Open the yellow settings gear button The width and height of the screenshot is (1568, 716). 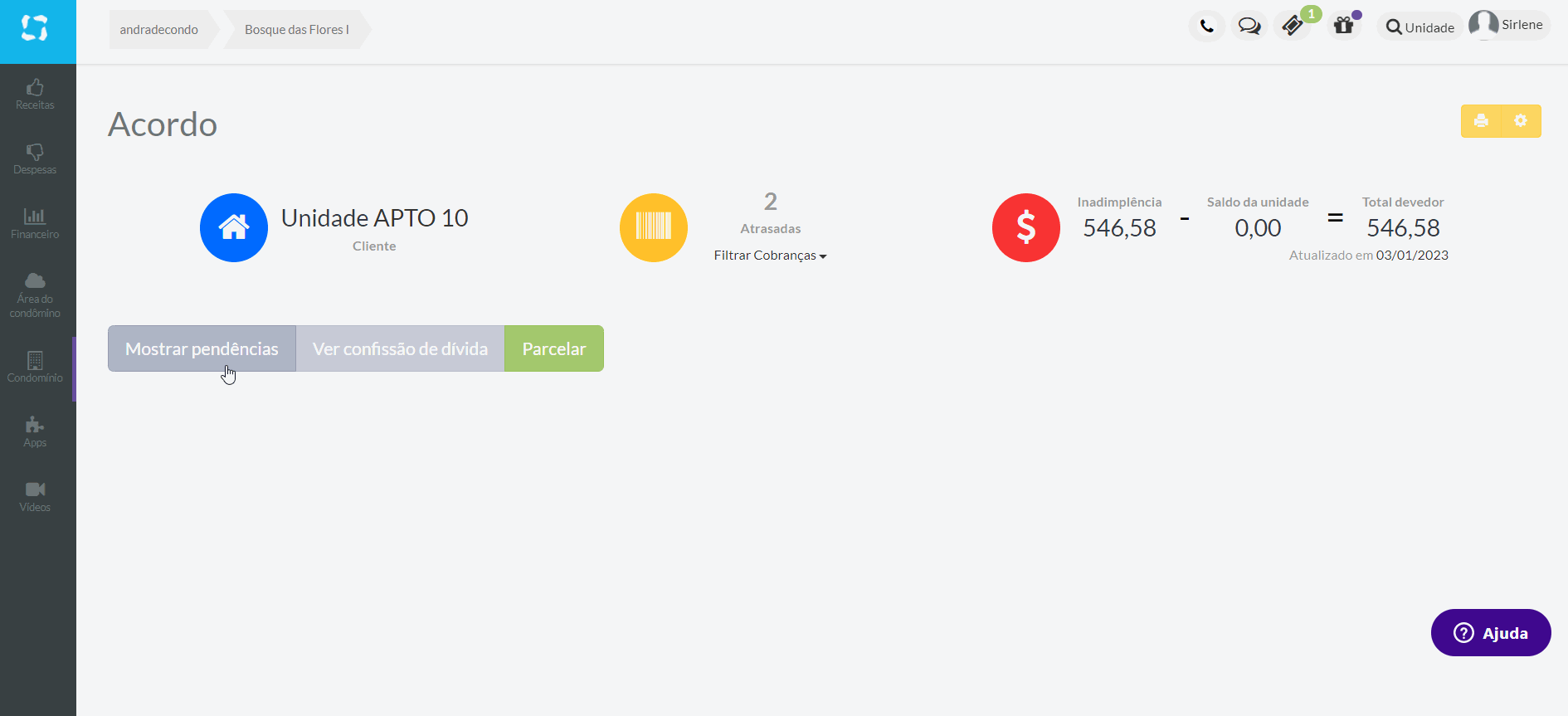point(1521,121)
